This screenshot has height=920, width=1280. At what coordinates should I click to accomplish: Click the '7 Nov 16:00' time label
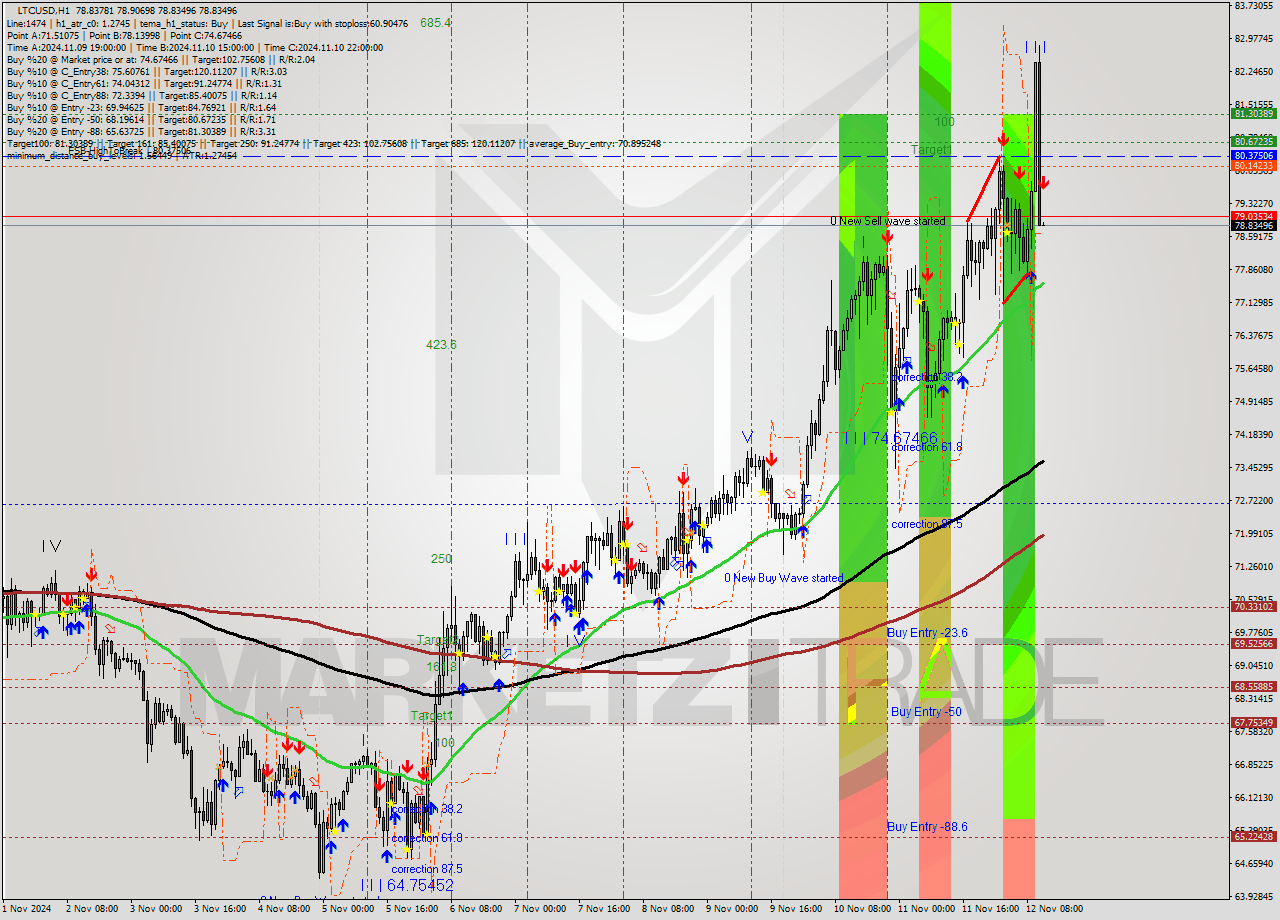pos(604,909)
